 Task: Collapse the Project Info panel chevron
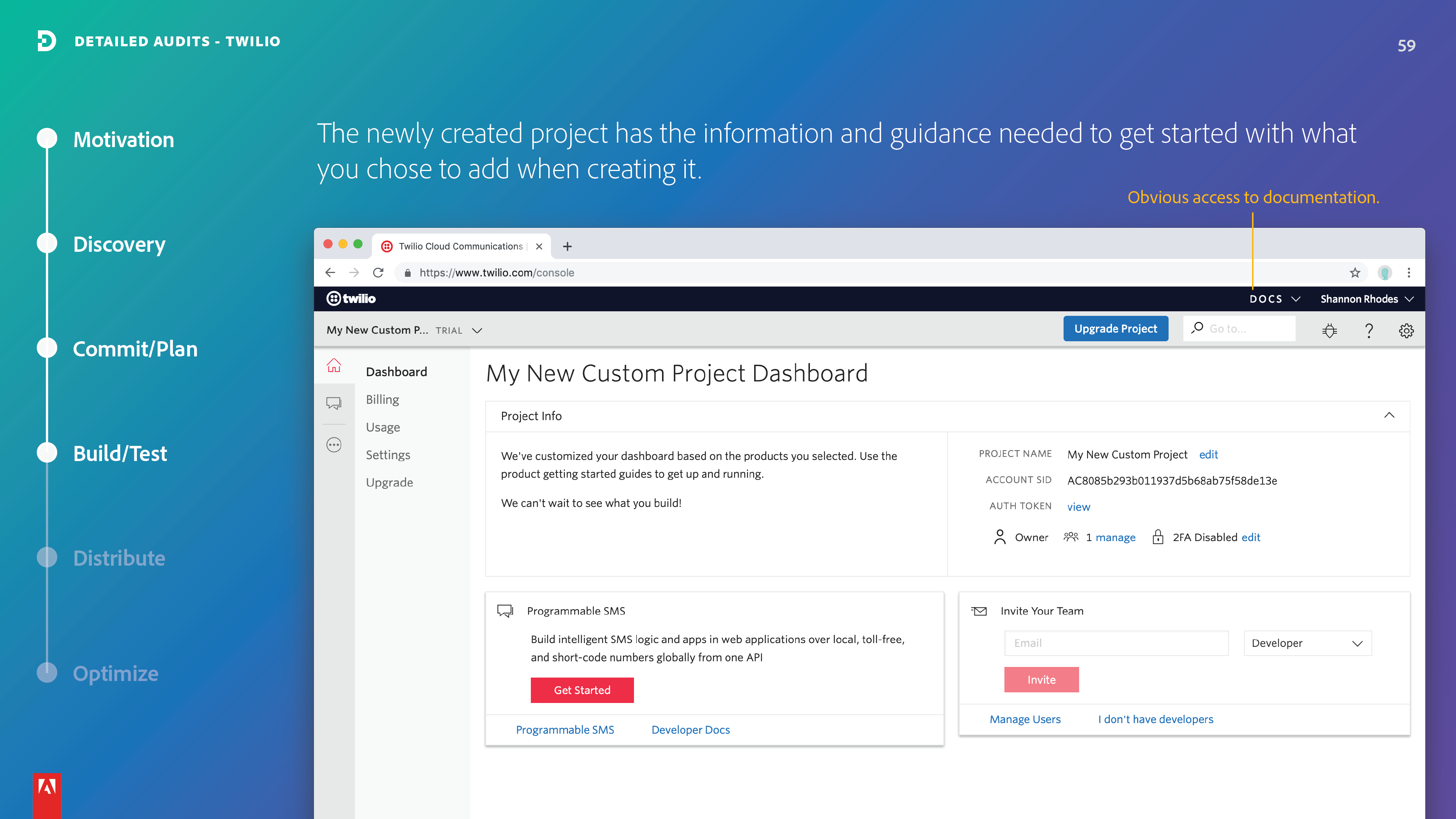pyautogui.click(x=1389, y=416)
